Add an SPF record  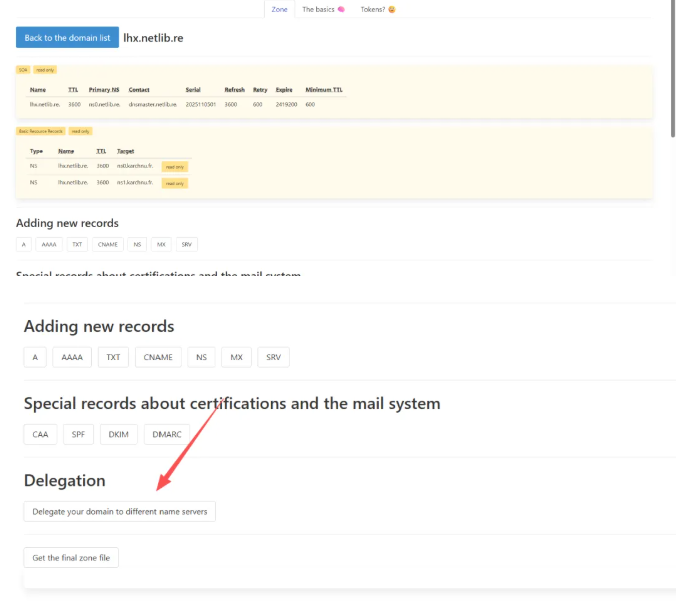(x=78, y=434)
